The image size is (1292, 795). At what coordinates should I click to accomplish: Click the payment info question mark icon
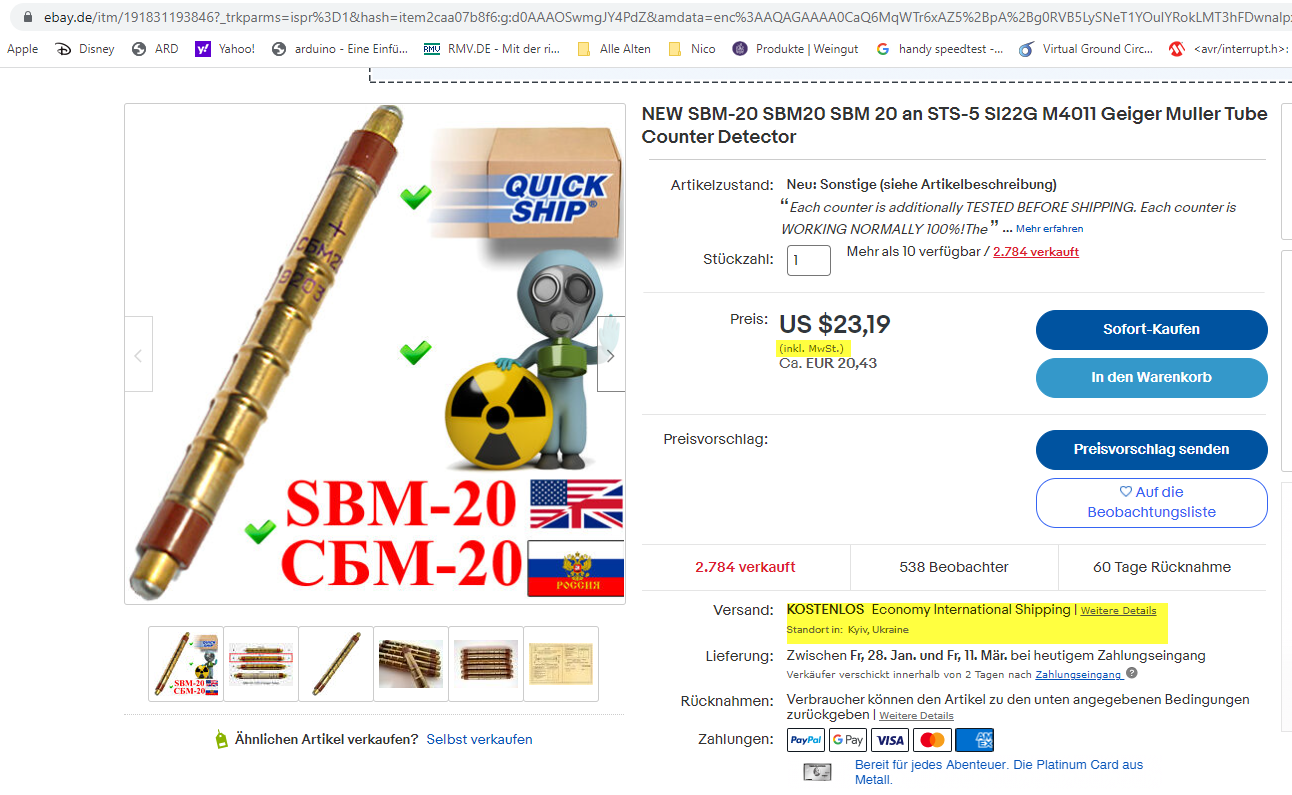coord(1132,674)
